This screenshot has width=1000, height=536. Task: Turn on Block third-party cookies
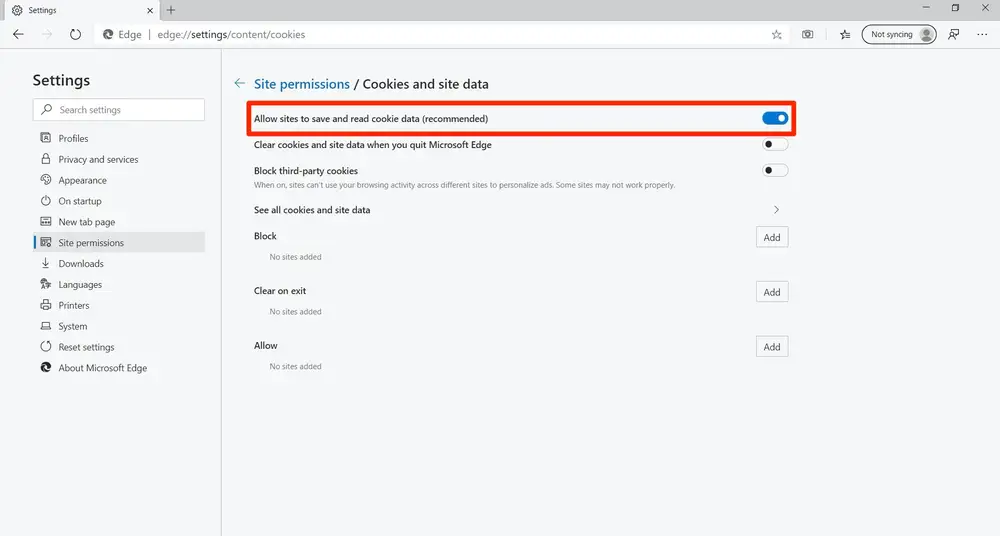(775, 171)
